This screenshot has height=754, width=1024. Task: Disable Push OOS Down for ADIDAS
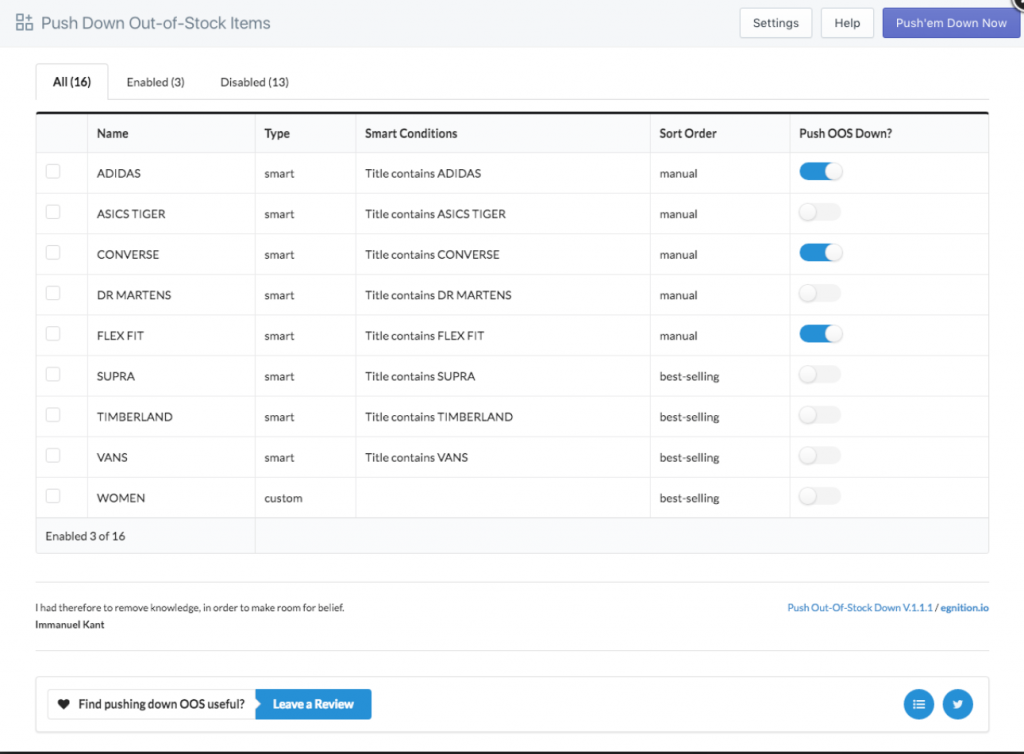pyautogui.click(x=820, y=172)
